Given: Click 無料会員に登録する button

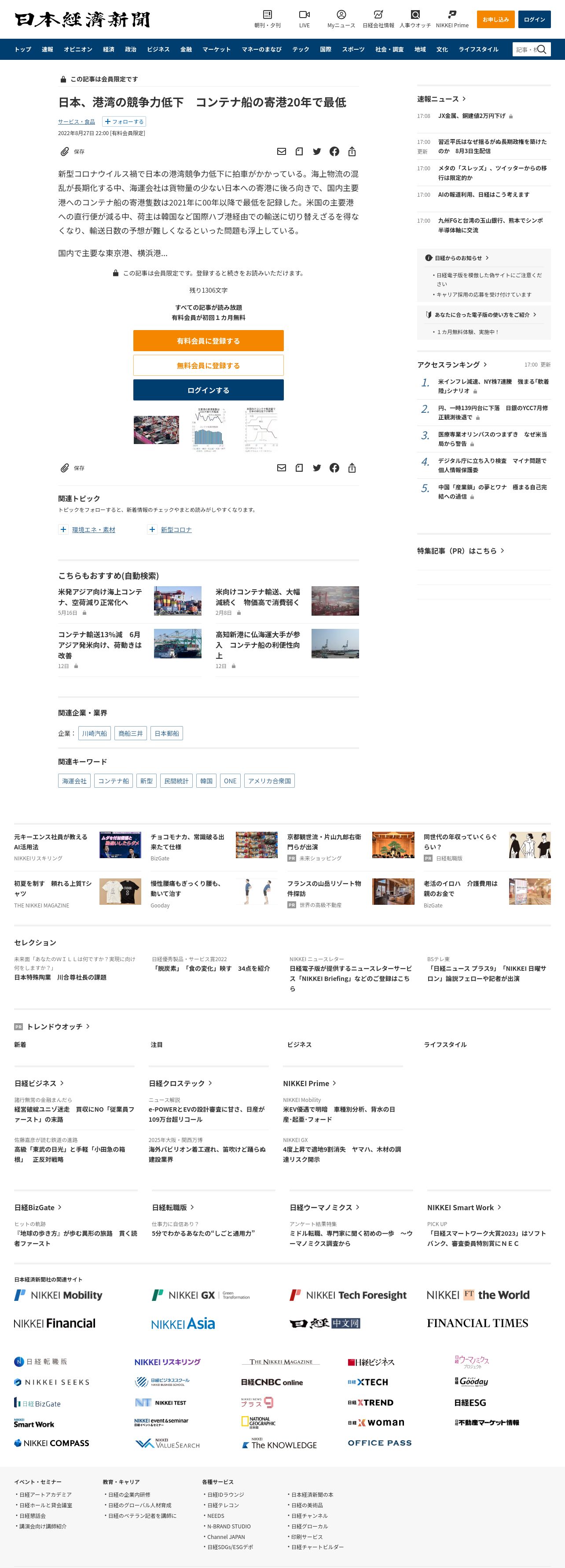Looking at the screenshot, I should click(208, 365).
